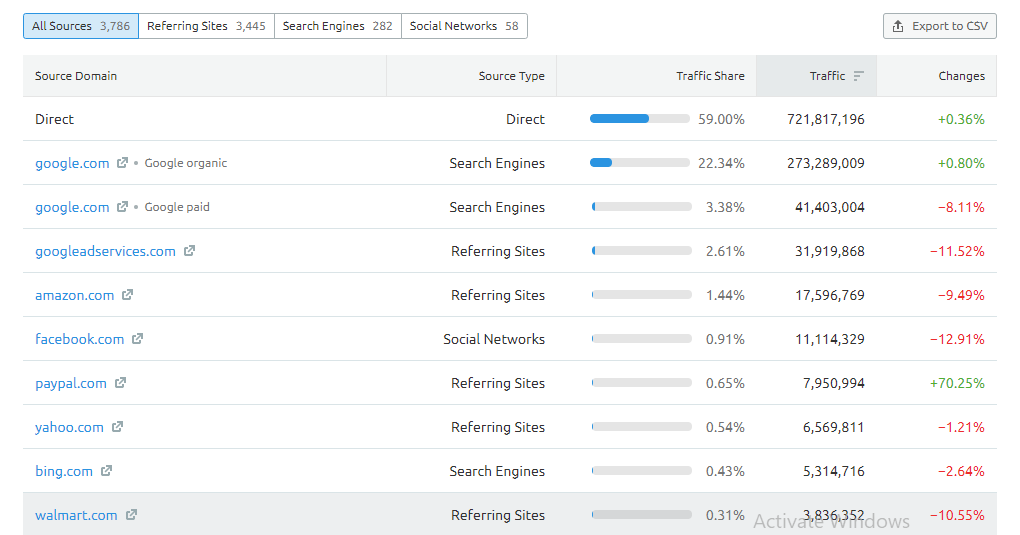The image size is (1020, 535).
Task: Open amazon.com external link icon
Action: 127,295
